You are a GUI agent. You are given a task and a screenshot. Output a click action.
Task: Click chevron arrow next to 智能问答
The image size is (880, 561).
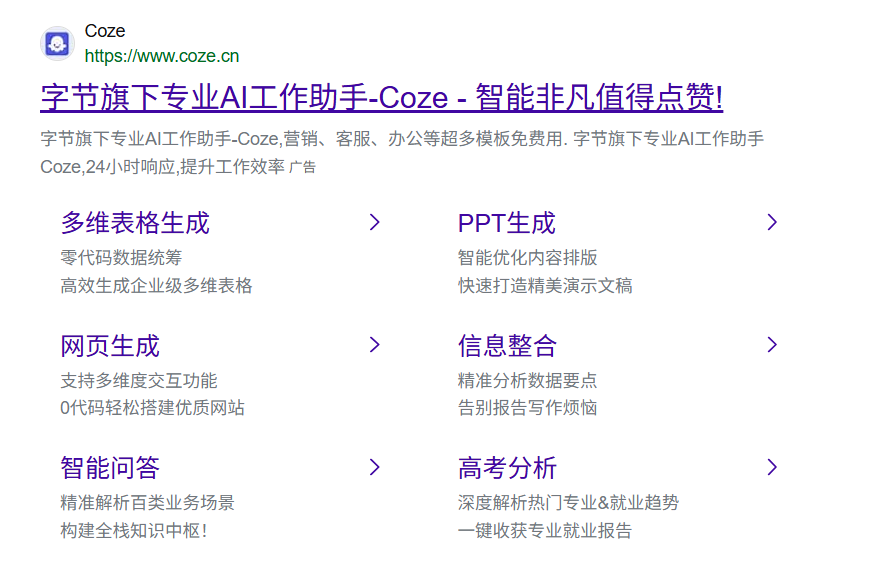(375, 467)
